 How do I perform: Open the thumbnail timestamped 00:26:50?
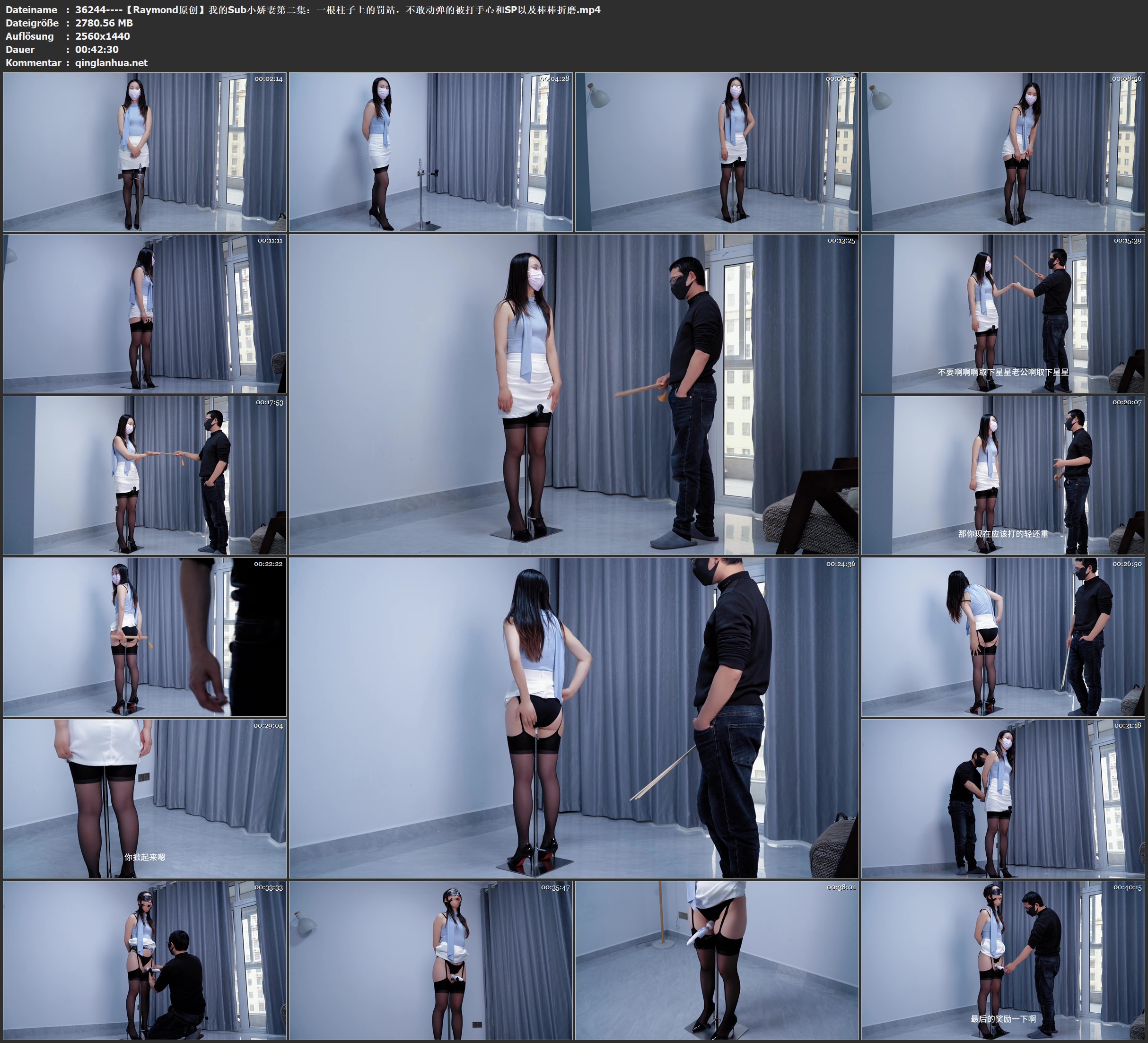point(1003,637)
